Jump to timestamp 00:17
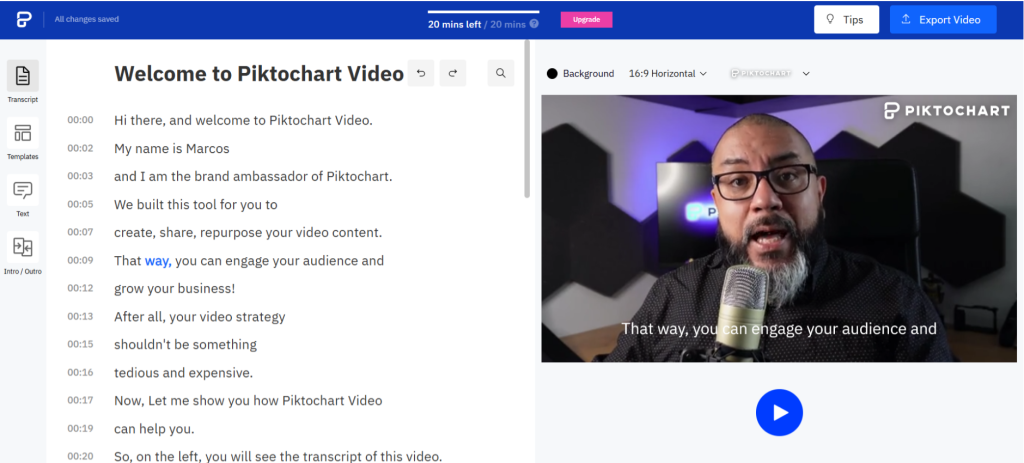This screenshot has height=463, width=1024. tap(80, 400)
